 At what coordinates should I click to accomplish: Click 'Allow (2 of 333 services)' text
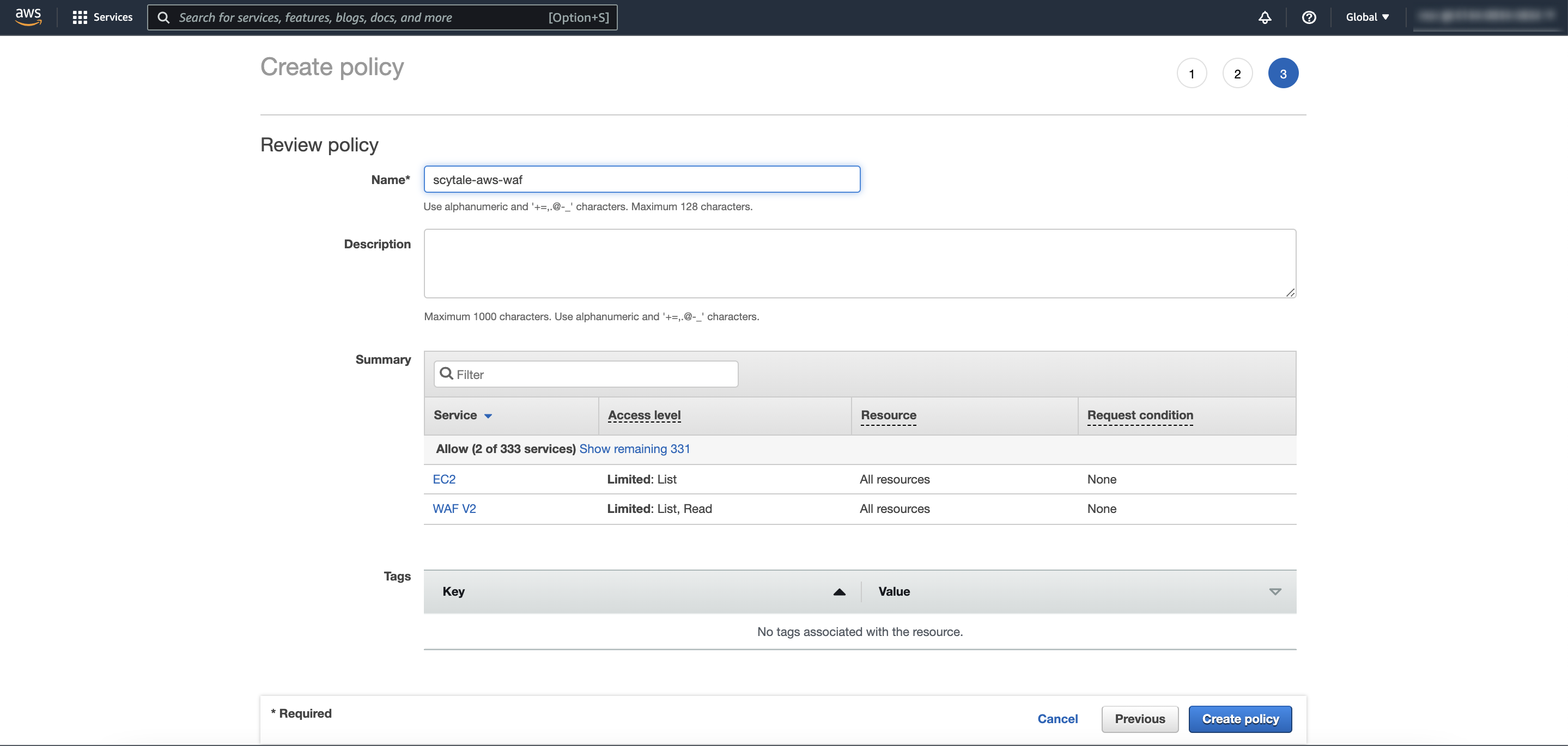[505, 449]
